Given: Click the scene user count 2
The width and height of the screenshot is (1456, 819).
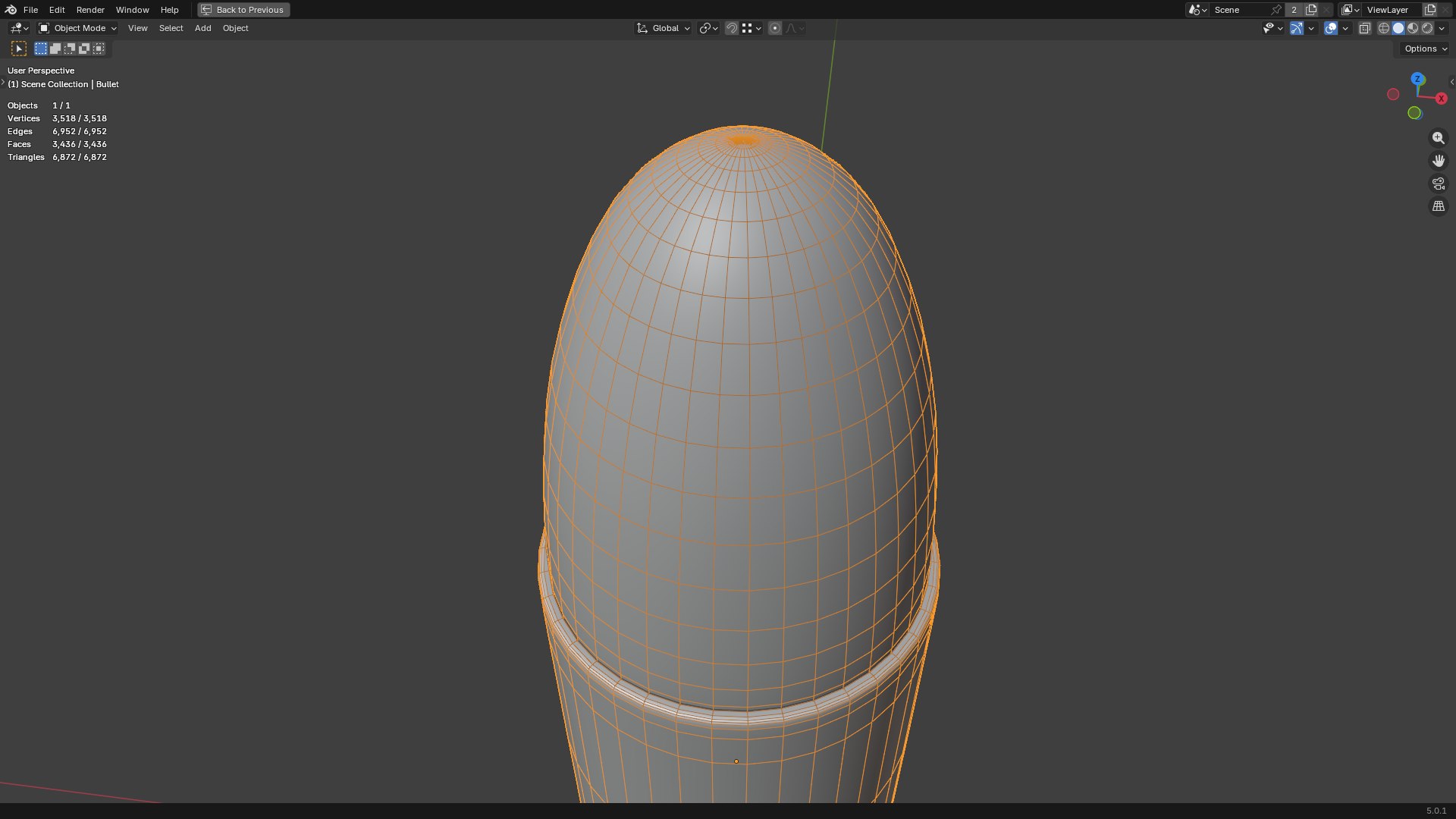Looking at the screenshot, I should coord(1294,10).
